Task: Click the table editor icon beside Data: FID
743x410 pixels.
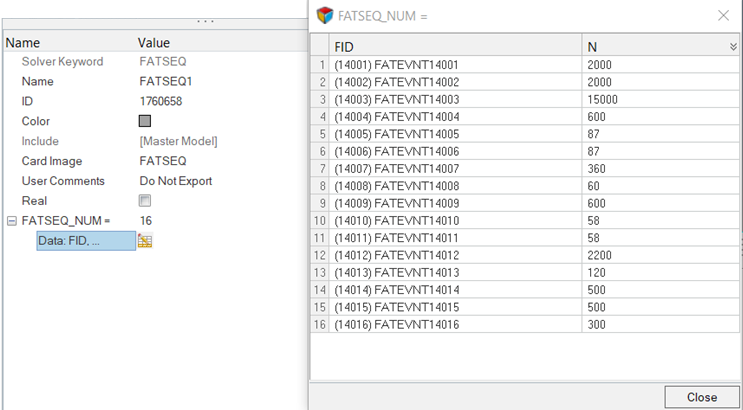Action: click(x=145, y=241)
